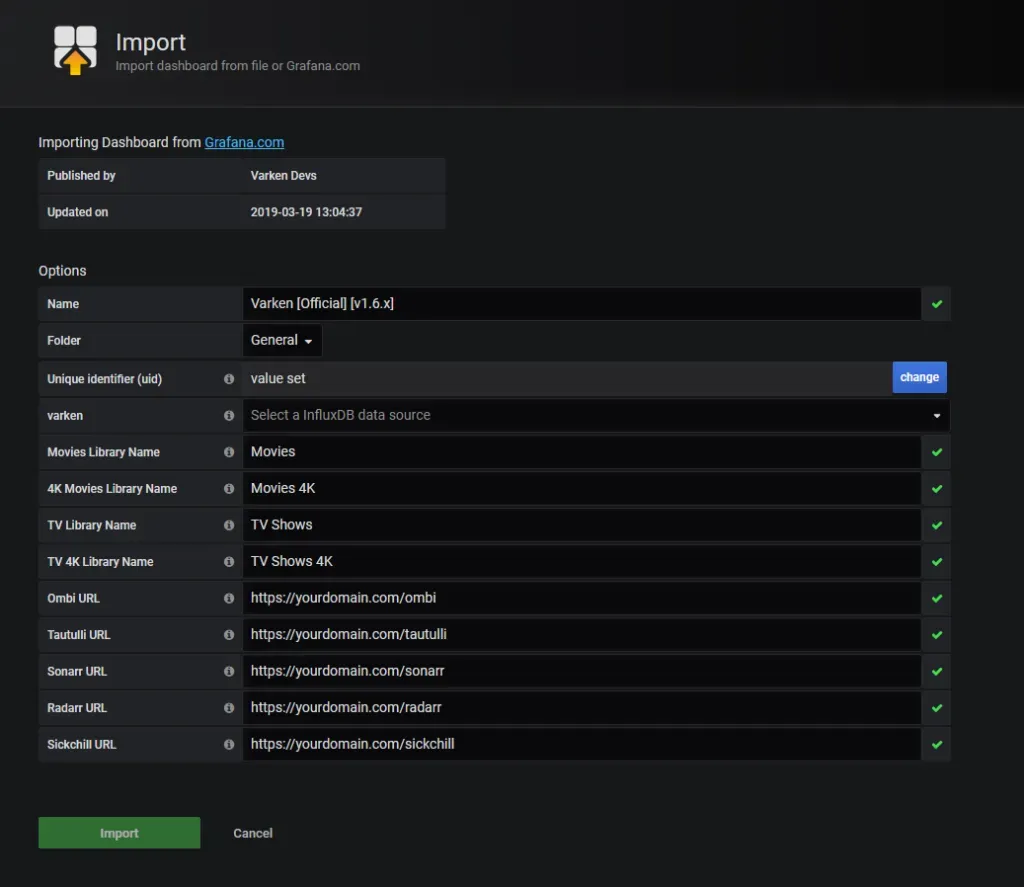1024x887 pixels.
Task: Click the Import dashboard header icon
Action: click(x=75, y=50)
